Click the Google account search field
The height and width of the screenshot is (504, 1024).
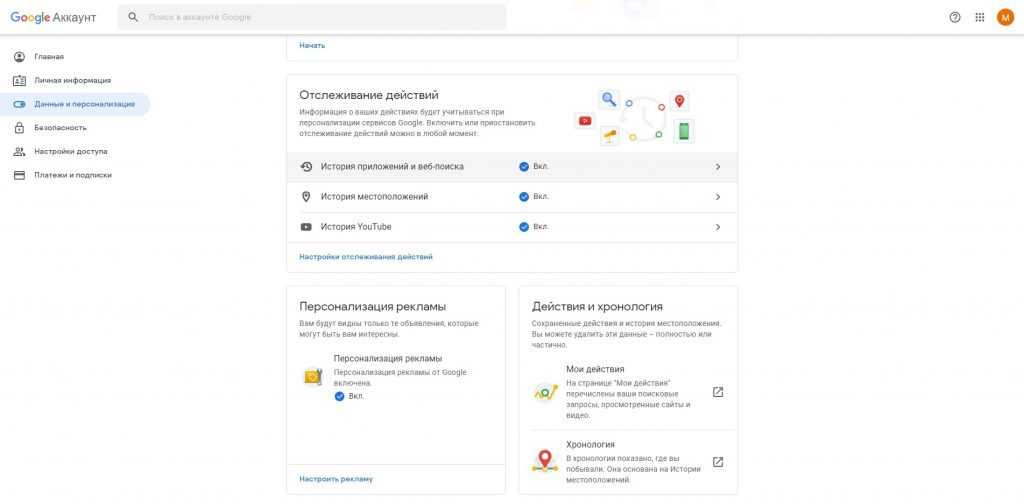(x=320, y=18)
